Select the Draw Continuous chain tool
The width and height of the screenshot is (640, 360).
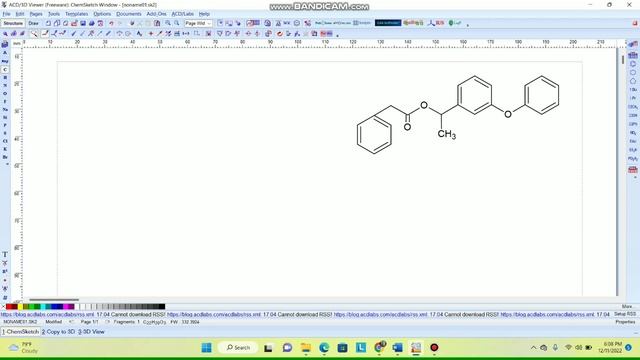54,33
